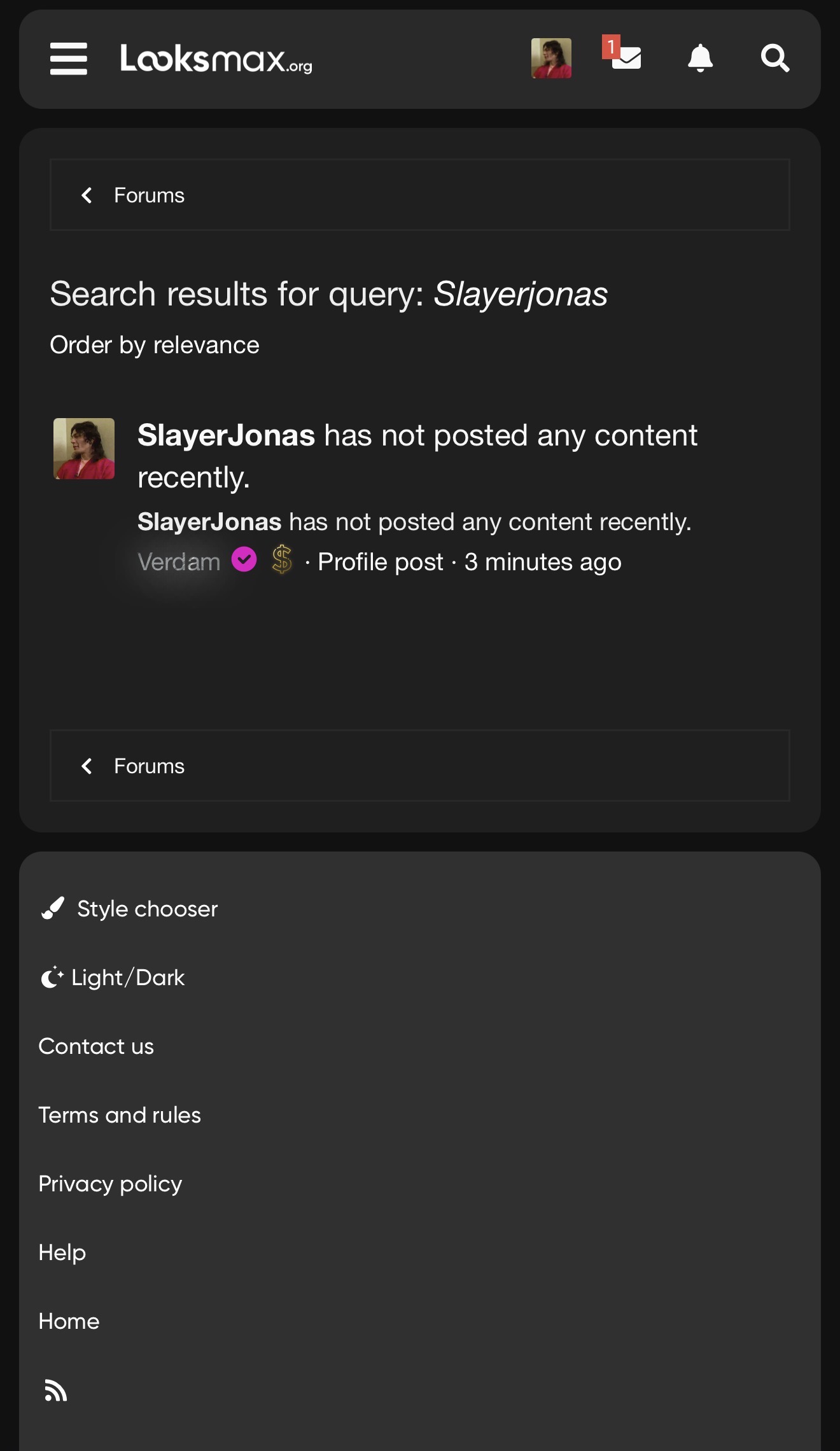Open the Style chooser
The width and height of the screenshot is (840, 1451).
pos(129,909)
